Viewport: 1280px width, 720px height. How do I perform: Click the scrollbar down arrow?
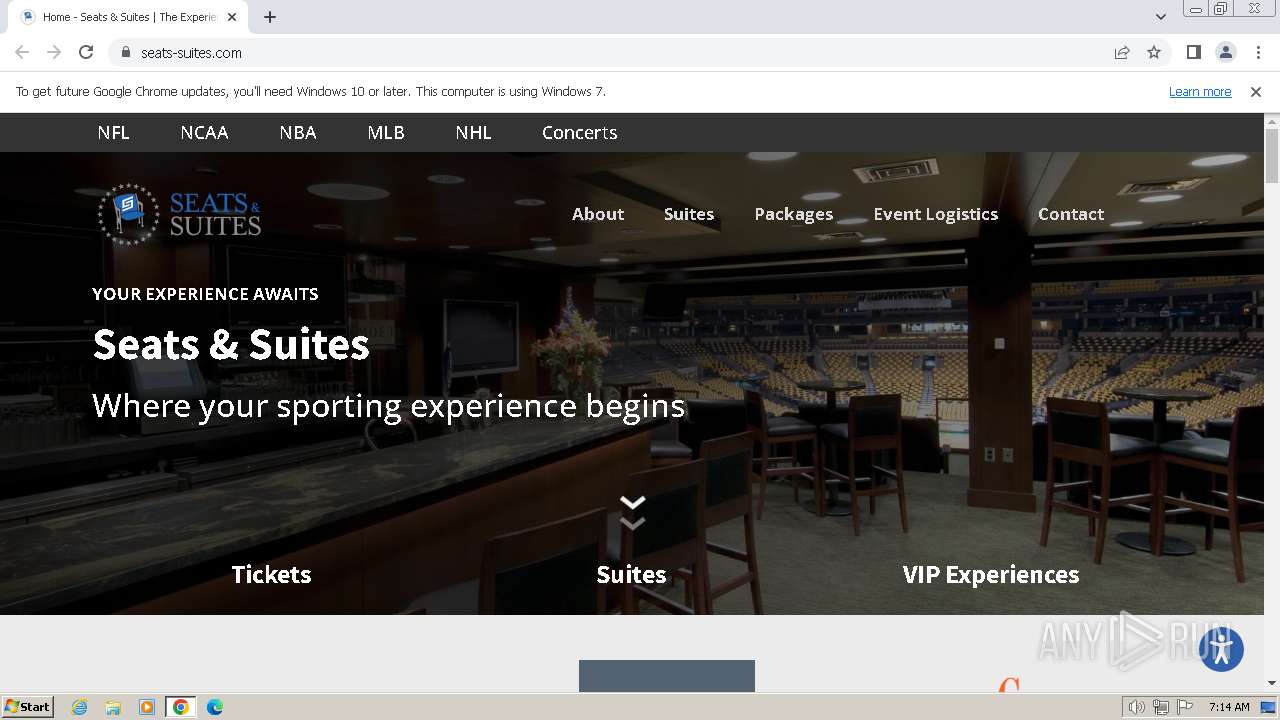pos(1272,684)
